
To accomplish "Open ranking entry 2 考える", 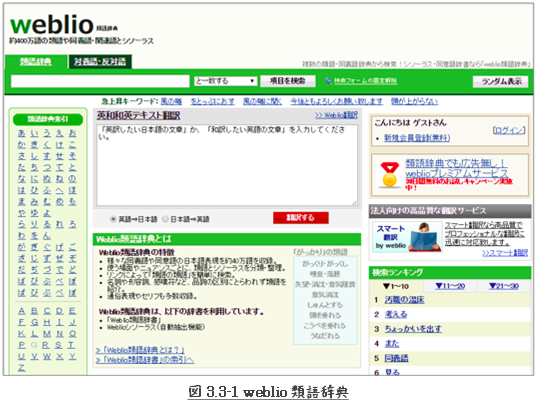I will (x=396, y=314).
